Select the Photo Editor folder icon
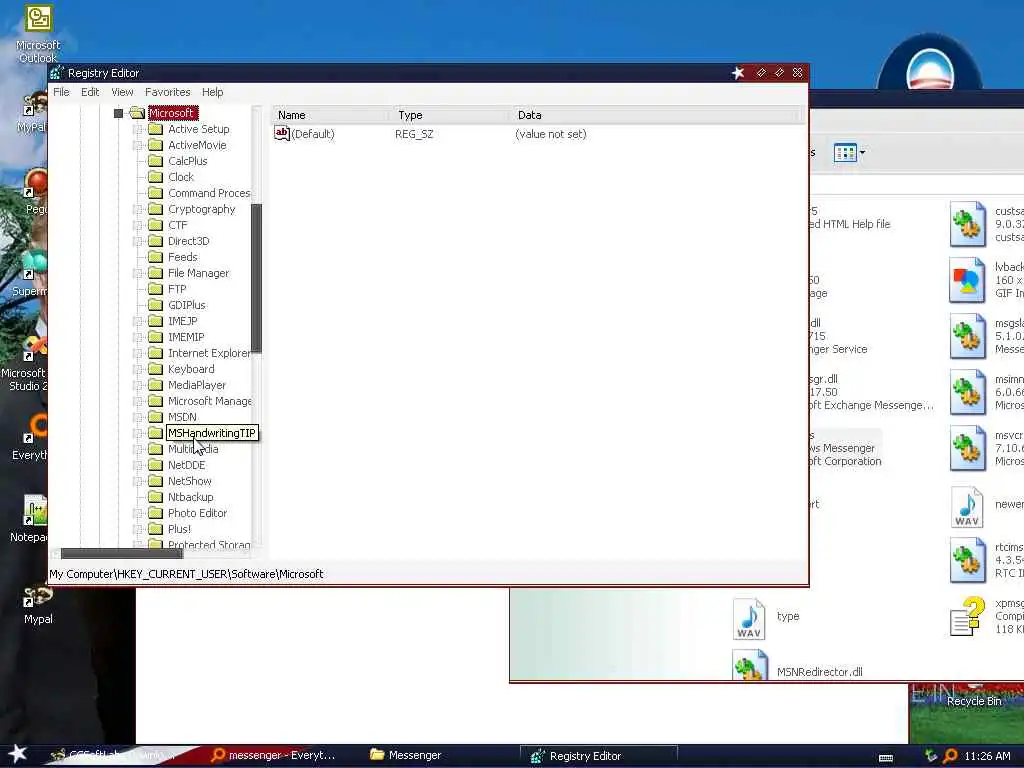The image size is (1024, 768). pos(155,513)
